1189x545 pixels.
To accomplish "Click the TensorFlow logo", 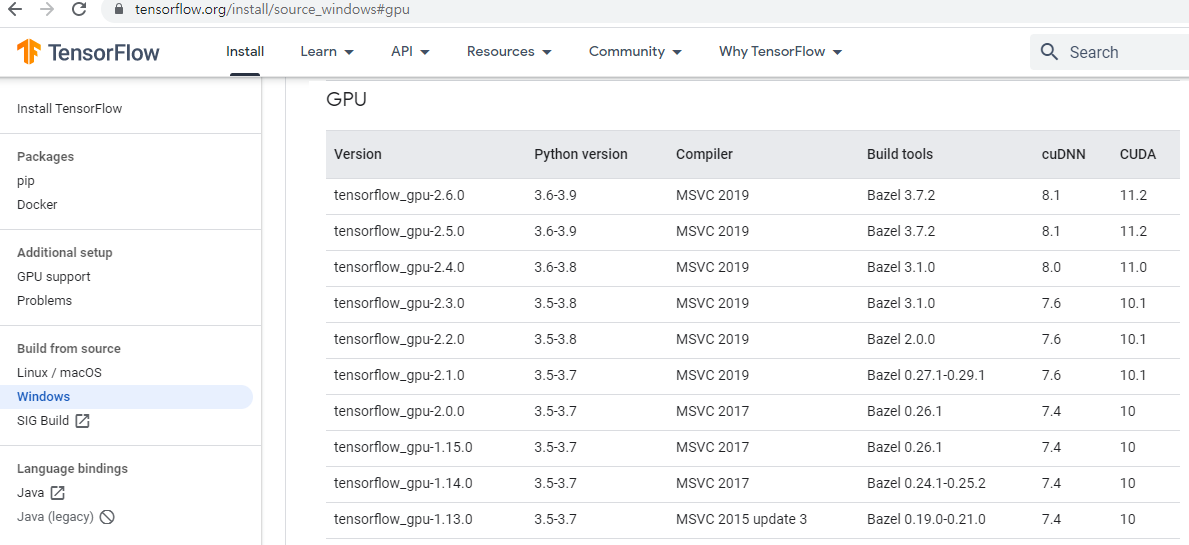I will (88, 52).
